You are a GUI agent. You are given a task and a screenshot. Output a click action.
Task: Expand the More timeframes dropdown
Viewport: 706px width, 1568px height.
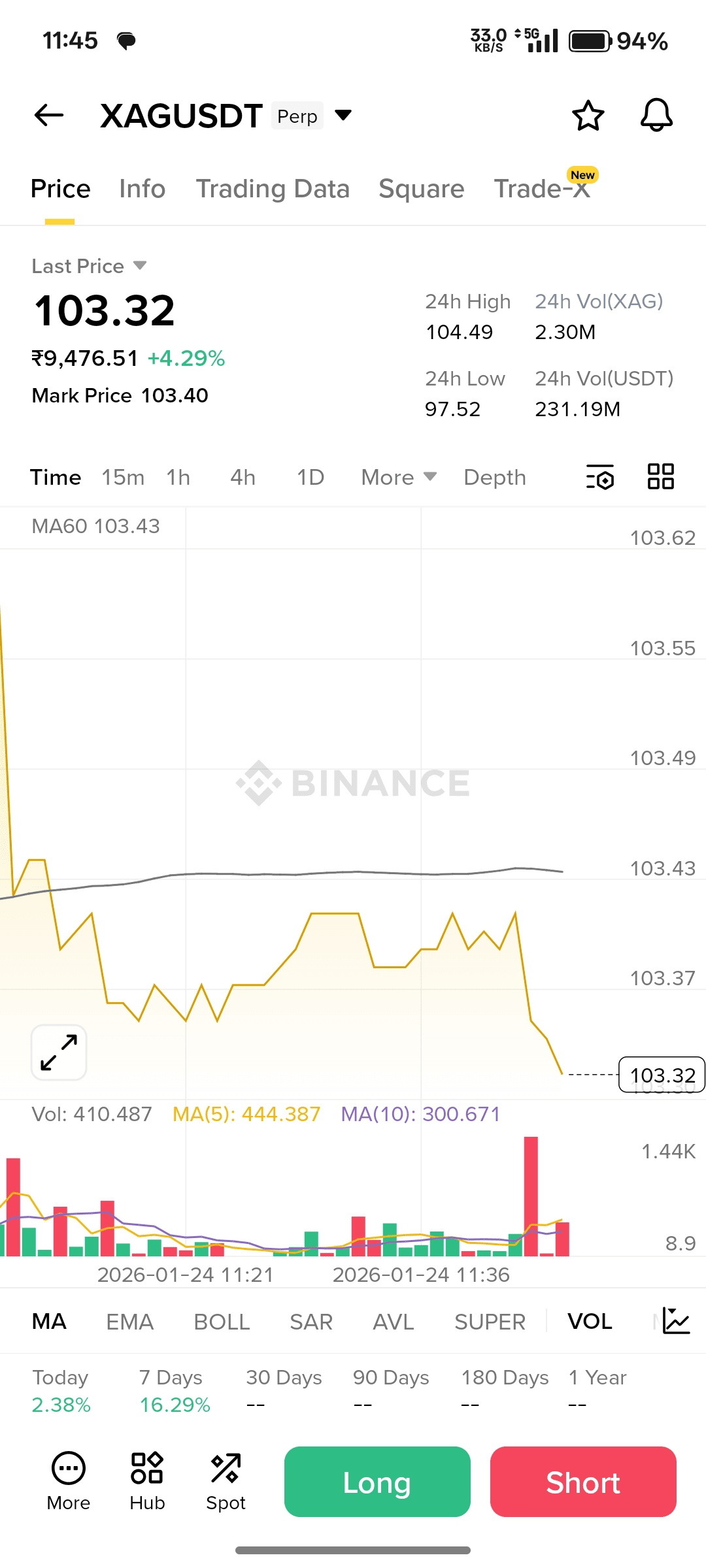pyautogui.click(x=399, y=478)
